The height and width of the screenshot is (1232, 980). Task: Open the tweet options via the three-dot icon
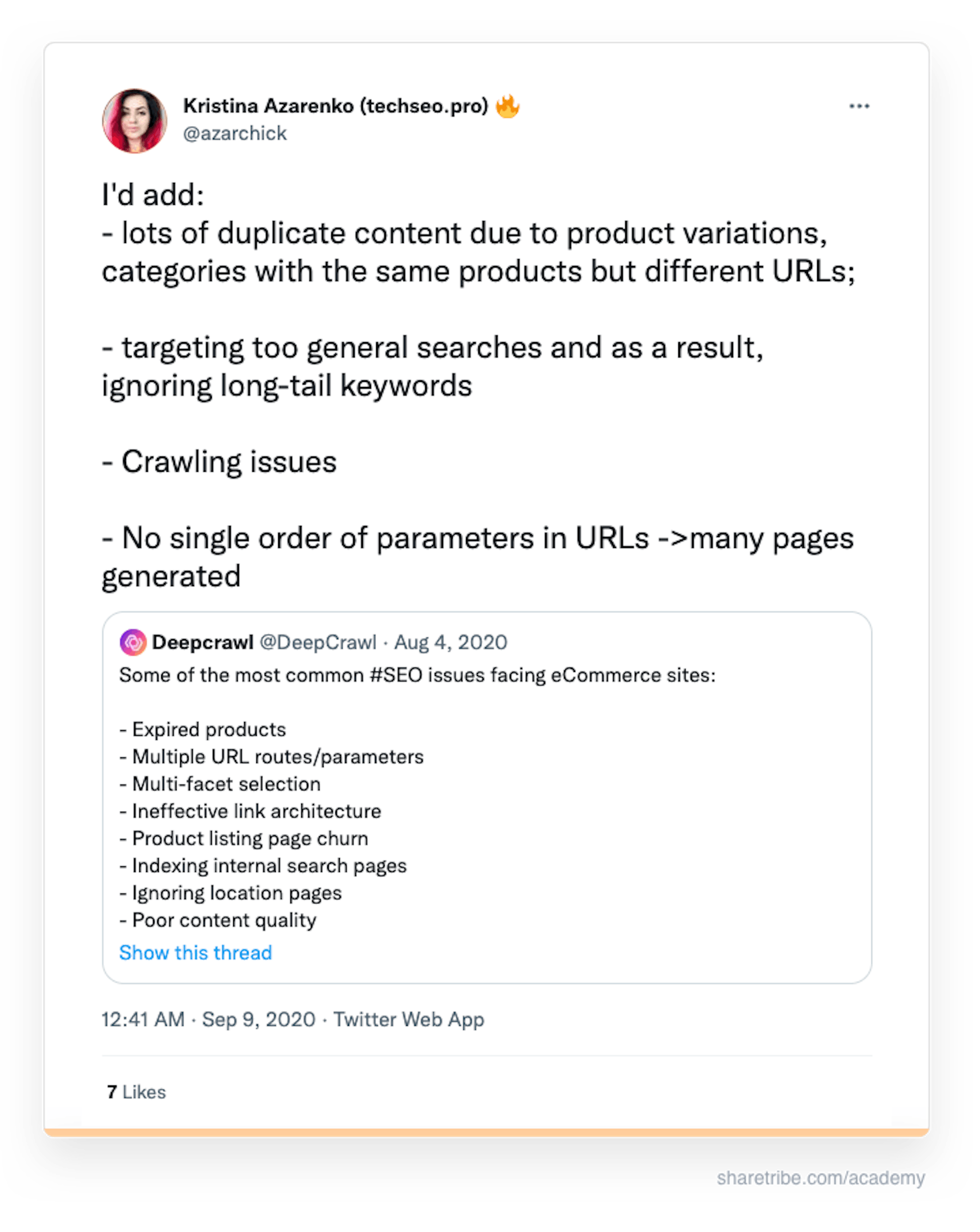tap(859, 106)
